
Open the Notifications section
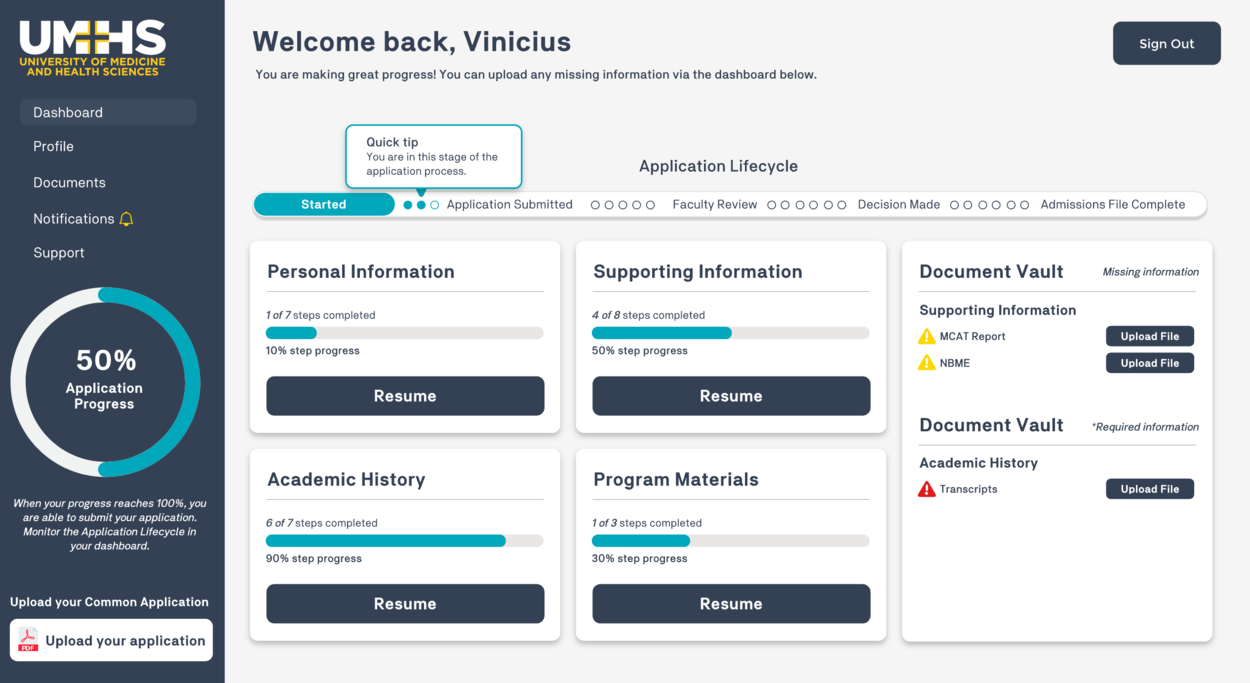(x=74, y=218)
